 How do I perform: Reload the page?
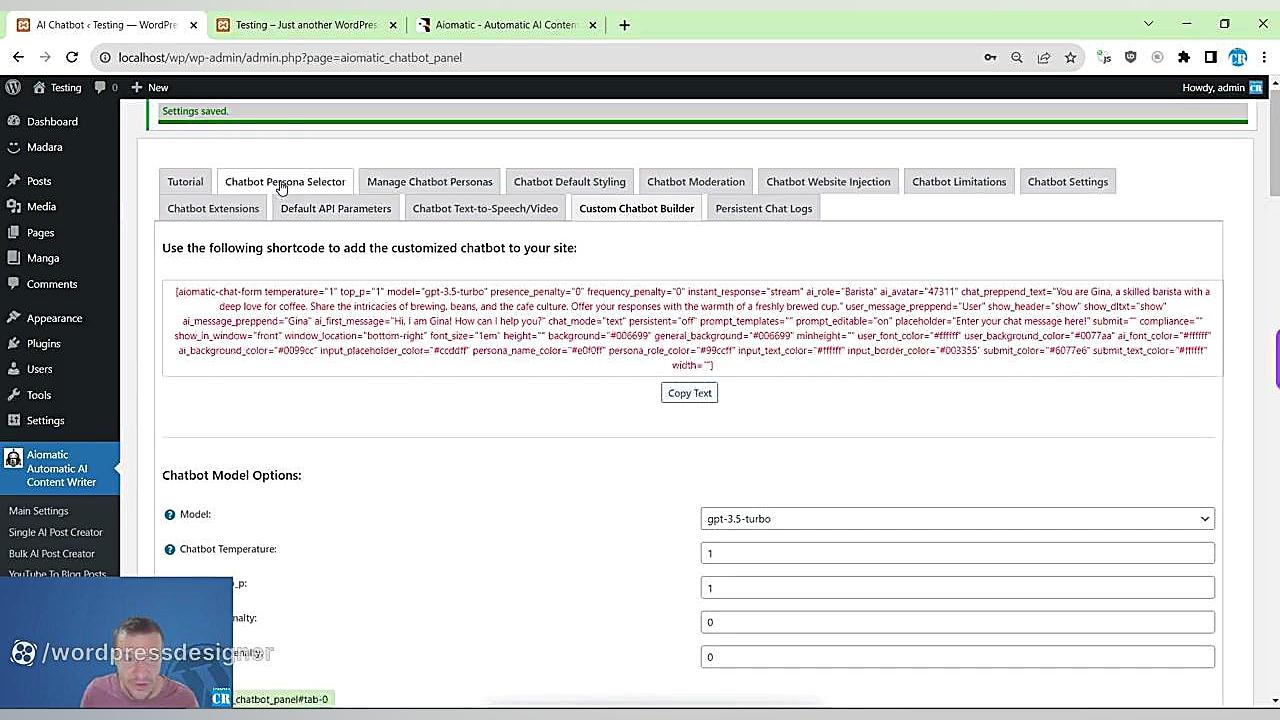pos(73,57)
